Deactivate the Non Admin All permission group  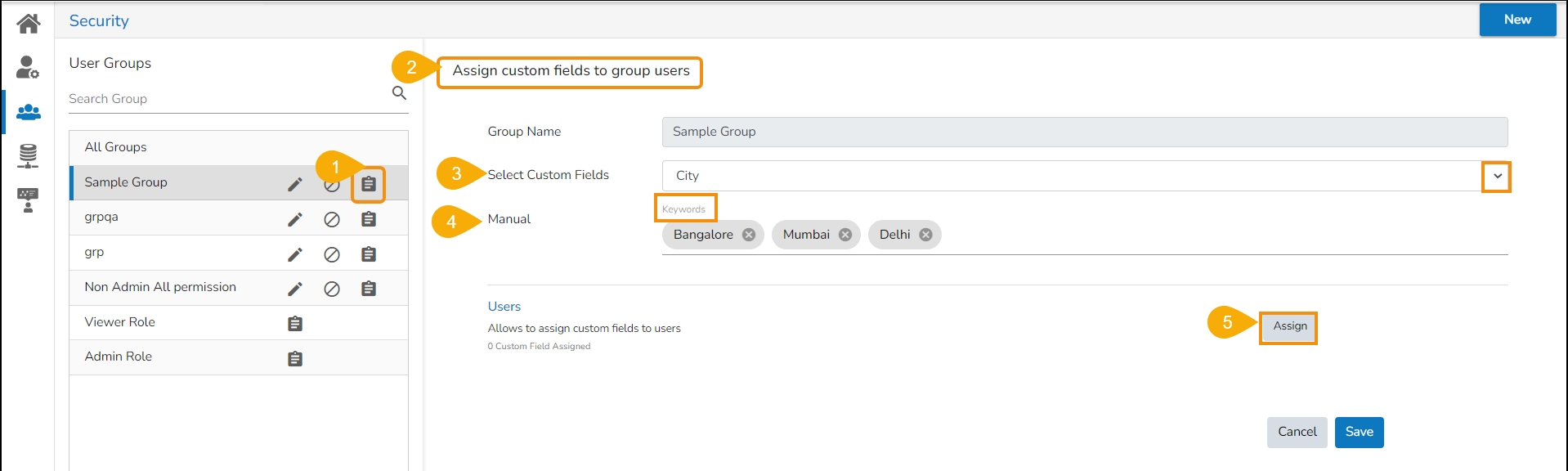tap(332, 289)
